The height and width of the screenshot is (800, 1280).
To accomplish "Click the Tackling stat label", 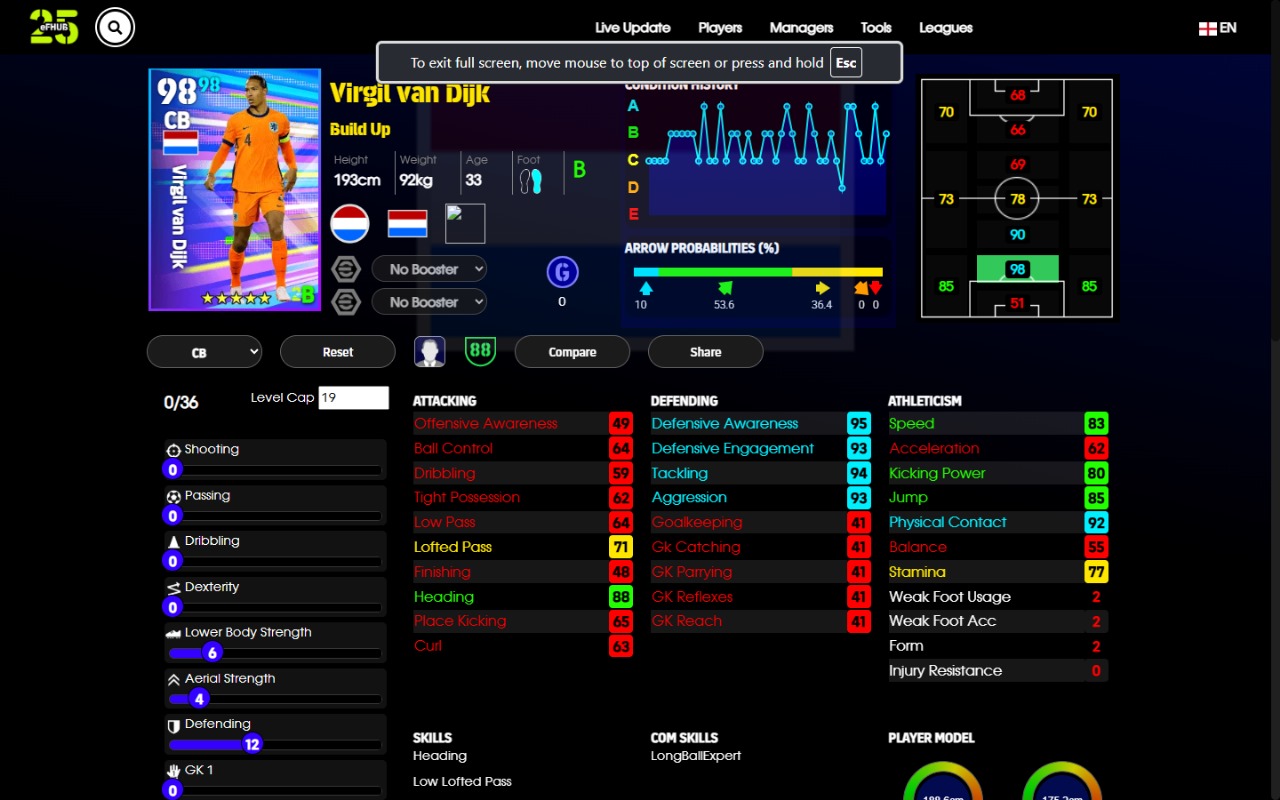I will point(679,473).
